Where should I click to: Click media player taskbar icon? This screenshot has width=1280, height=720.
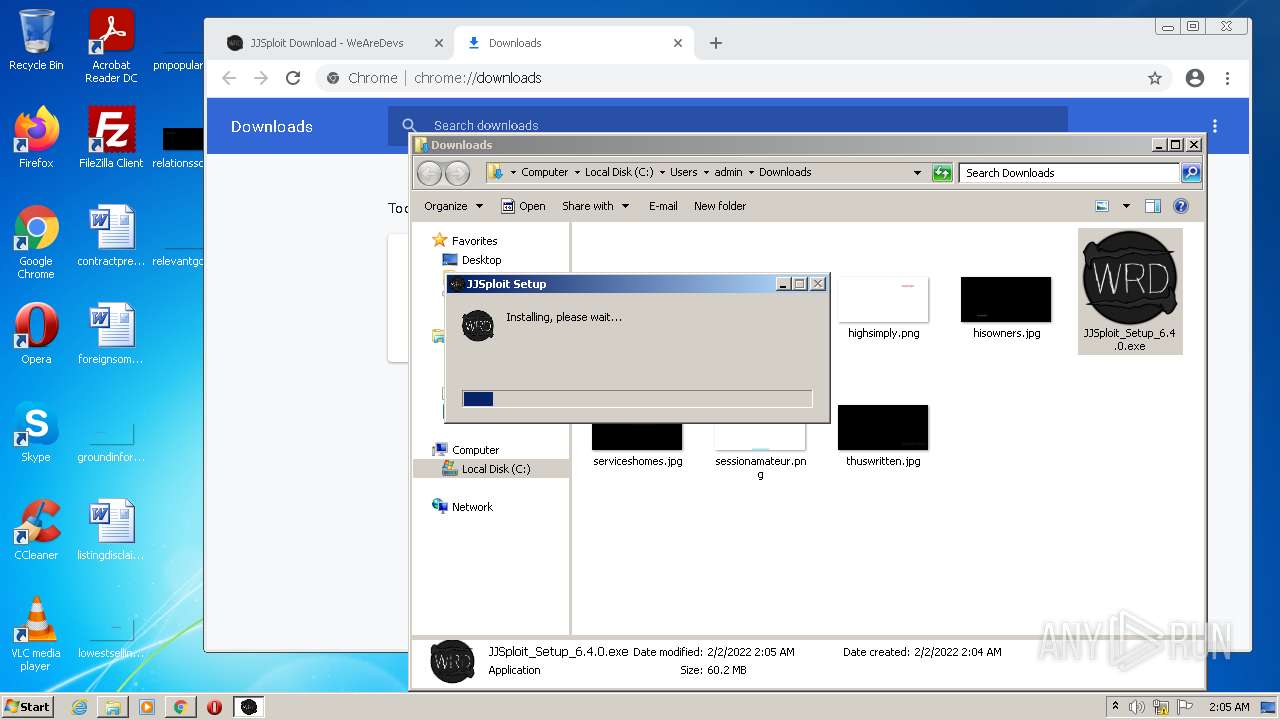pos(147,707)
